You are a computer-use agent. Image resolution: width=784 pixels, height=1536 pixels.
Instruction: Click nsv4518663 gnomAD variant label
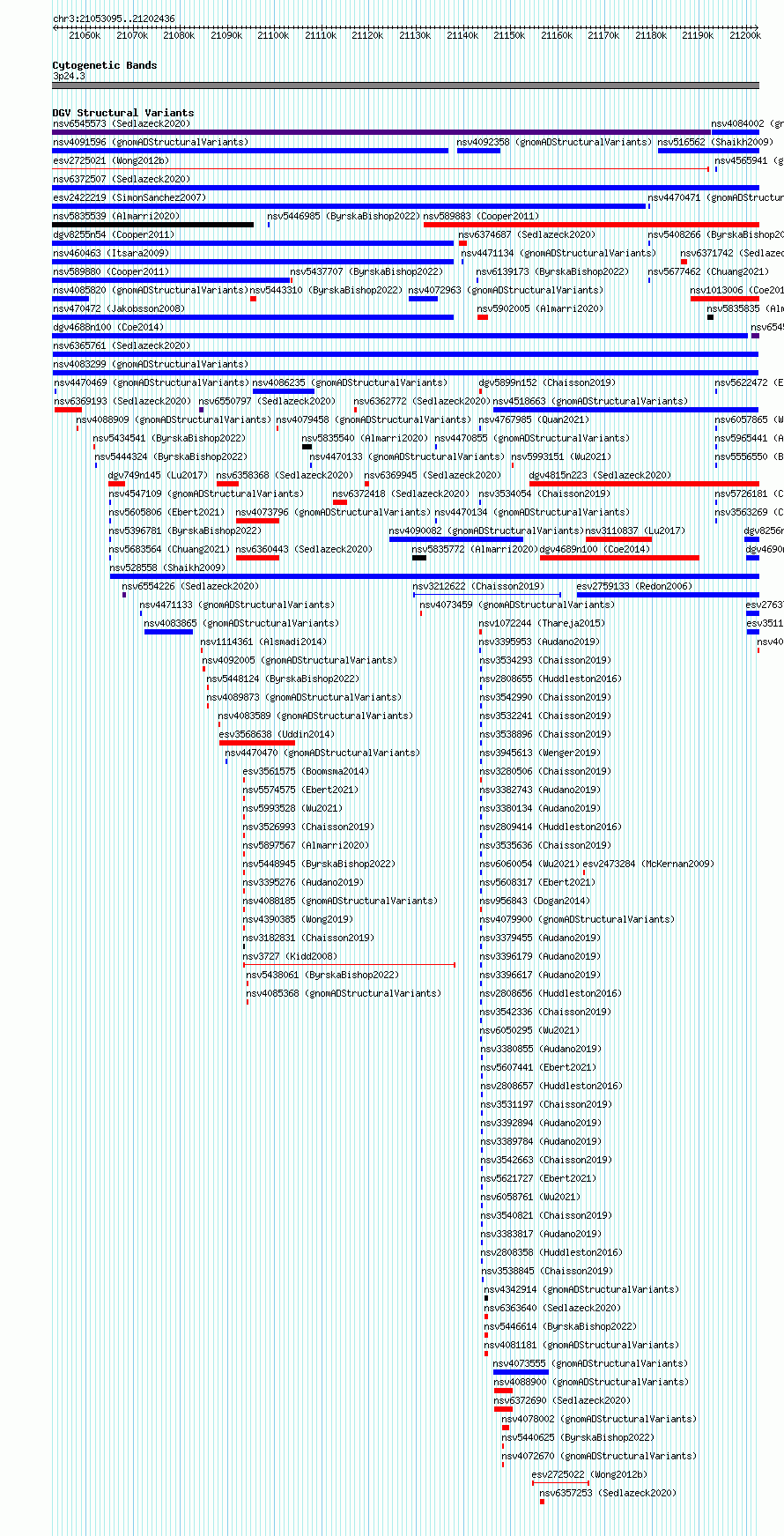click(x=590, y=401)
